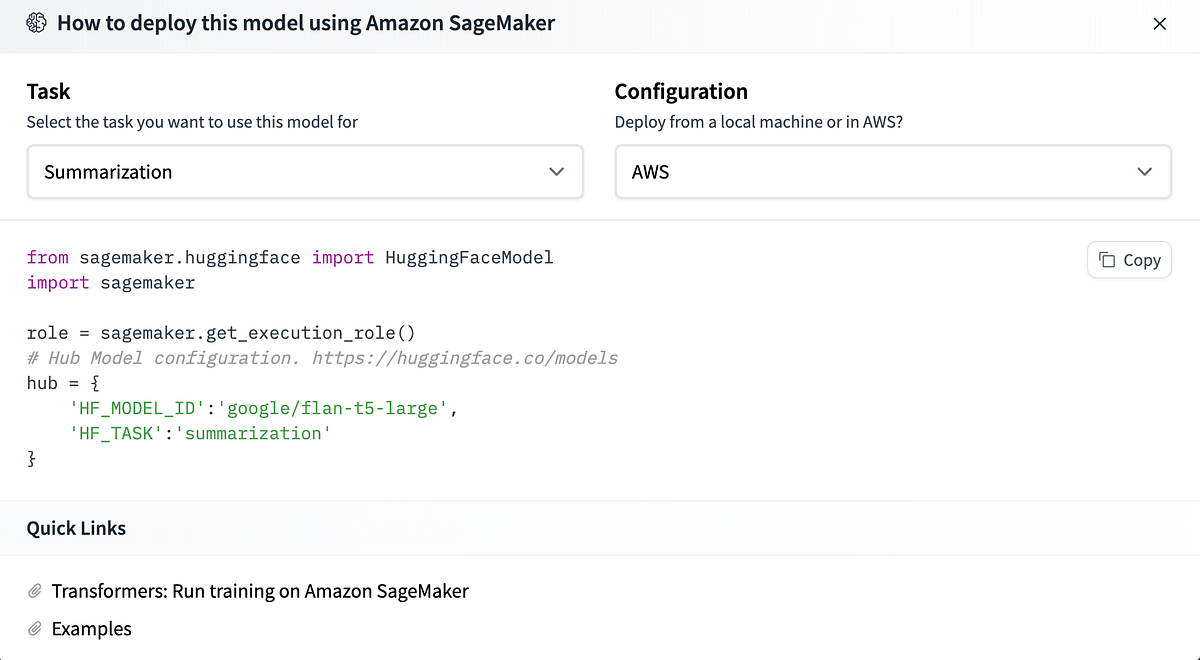Open the Examples quick link
1200x660 pixels.
pos(92,629)
